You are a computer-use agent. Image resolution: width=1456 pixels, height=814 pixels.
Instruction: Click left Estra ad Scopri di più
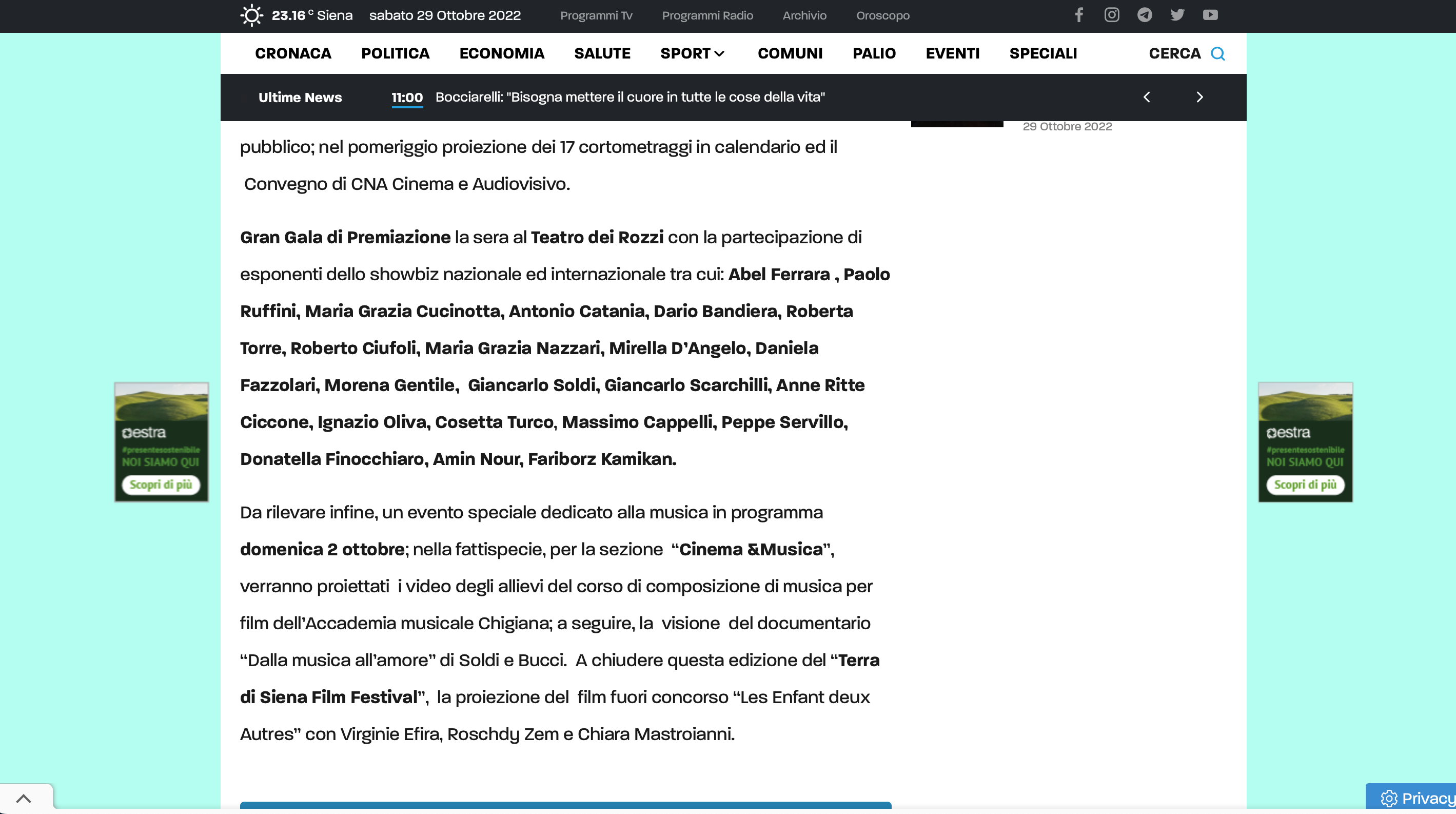(161, 485)
